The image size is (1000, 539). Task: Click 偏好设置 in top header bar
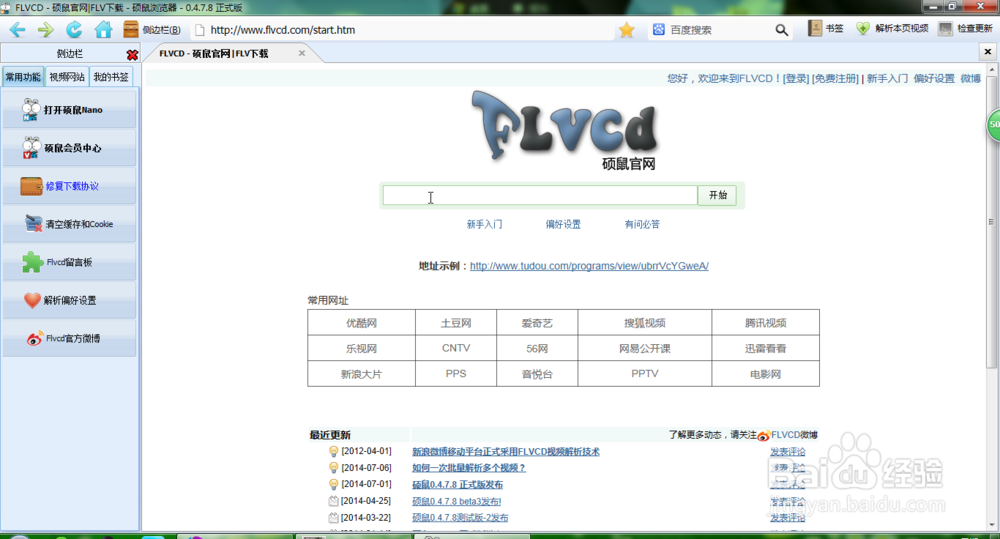coord(934,78)
